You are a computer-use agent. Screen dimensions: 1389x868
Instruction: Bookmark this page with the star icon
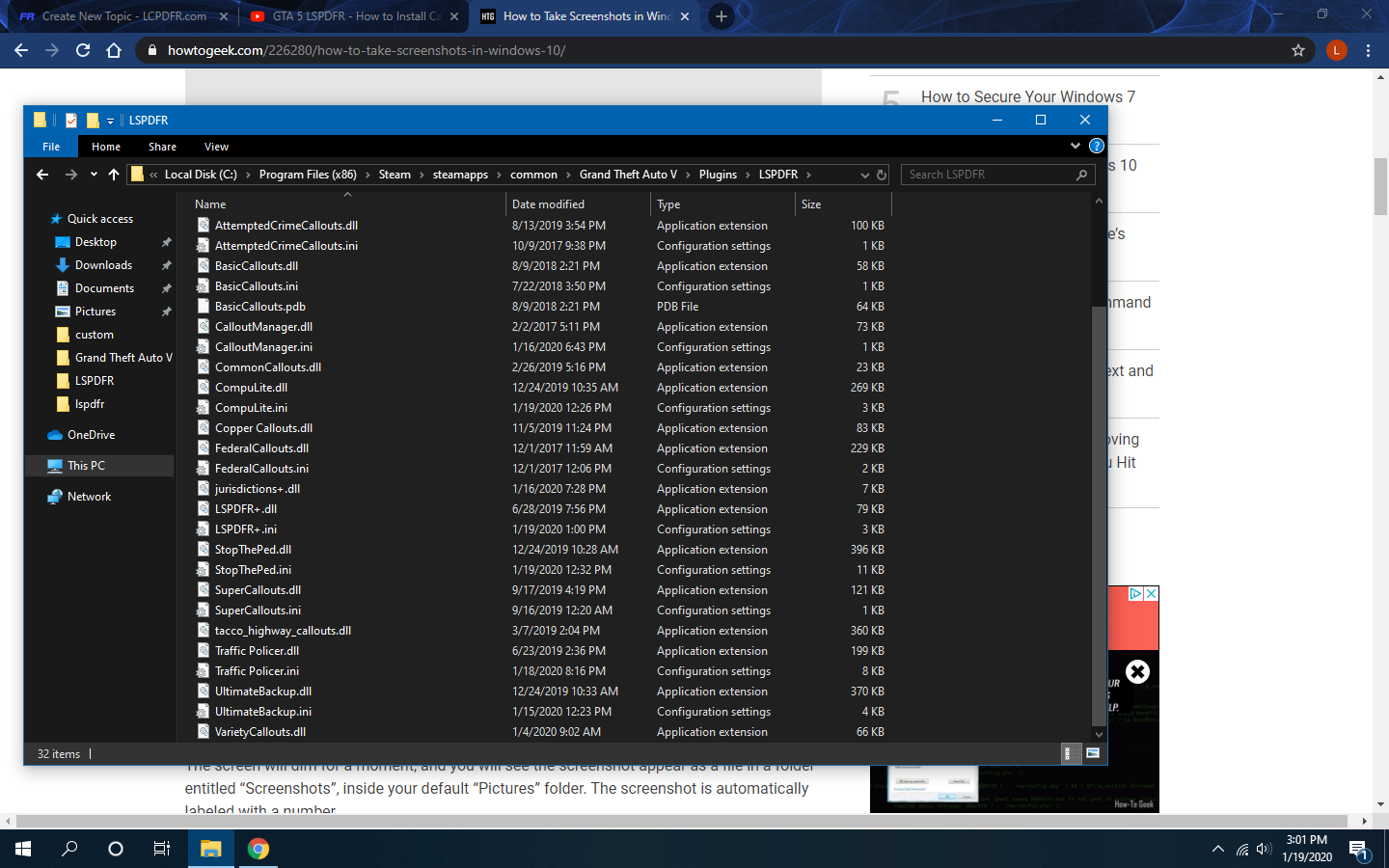[1298, 50]
